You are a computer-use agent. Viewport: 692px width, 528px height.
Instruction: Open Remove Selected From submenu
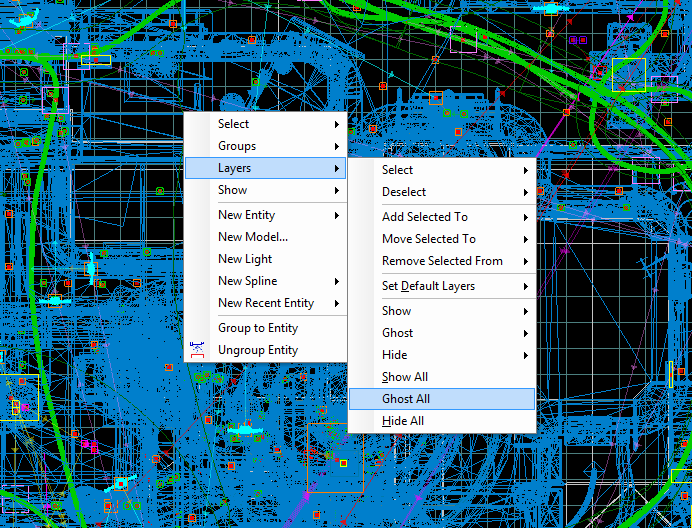pos(442,261)
